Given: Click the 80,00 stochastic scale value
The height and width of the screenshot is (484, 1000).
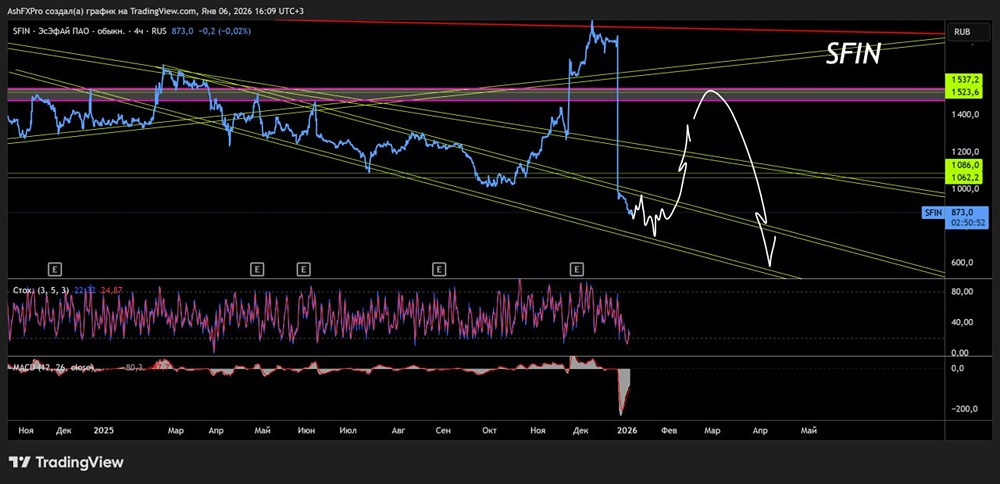Looking at the screenshot, I should pyautogui.click(x=960, y=291).
